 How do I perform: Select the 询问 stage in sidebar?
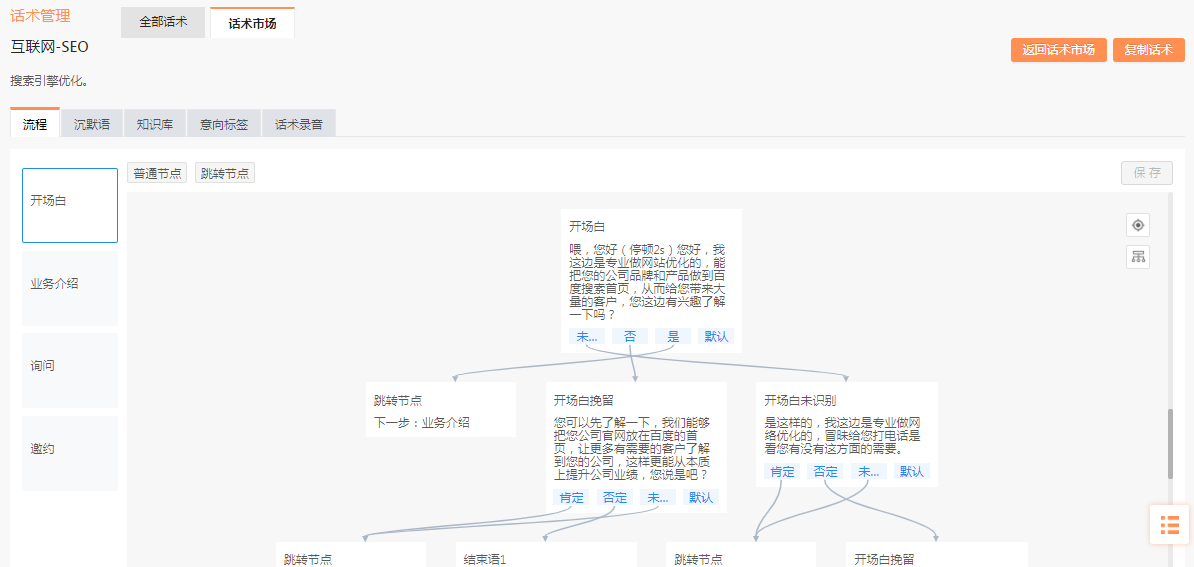(70, 367)
